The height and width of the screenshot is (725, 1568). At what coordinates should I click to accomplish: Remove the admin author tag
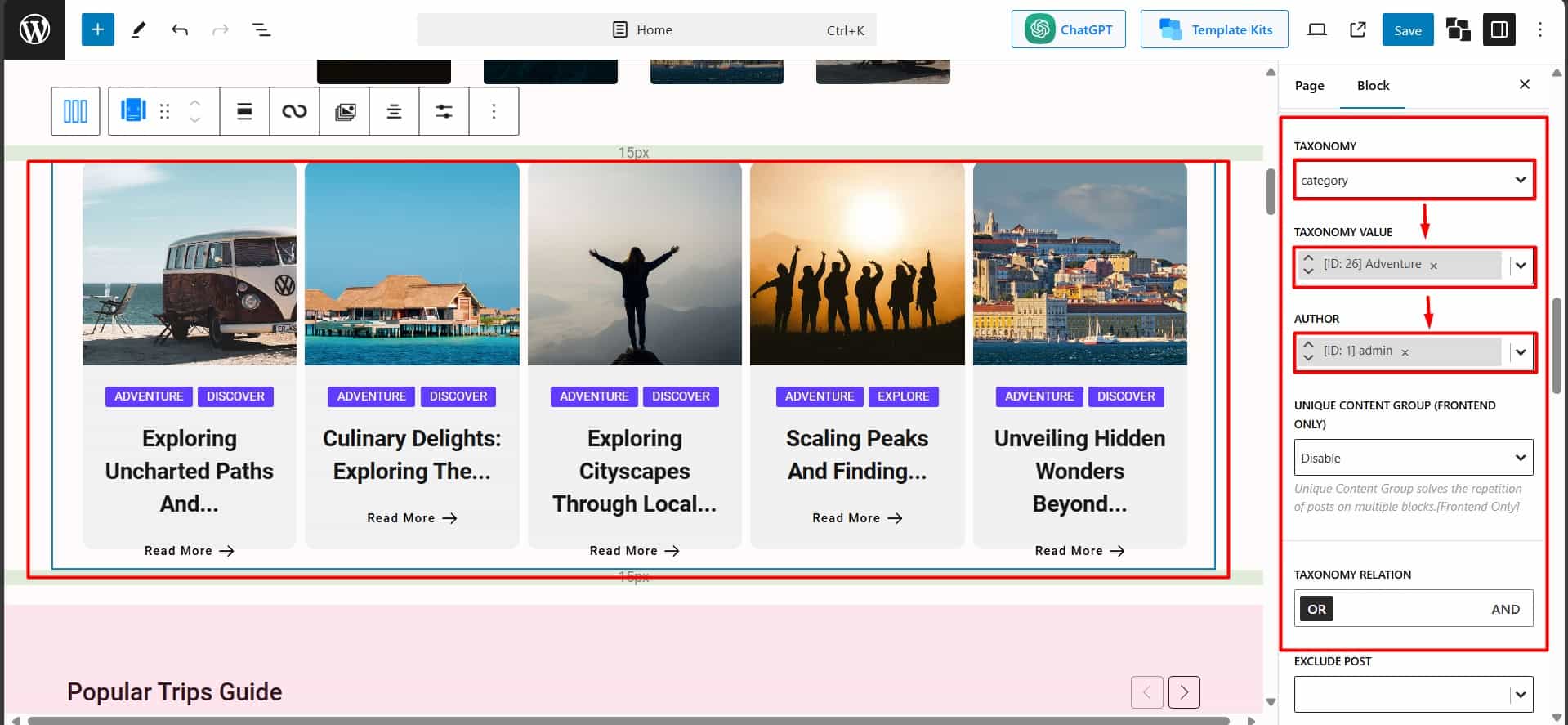(1405, 352)
